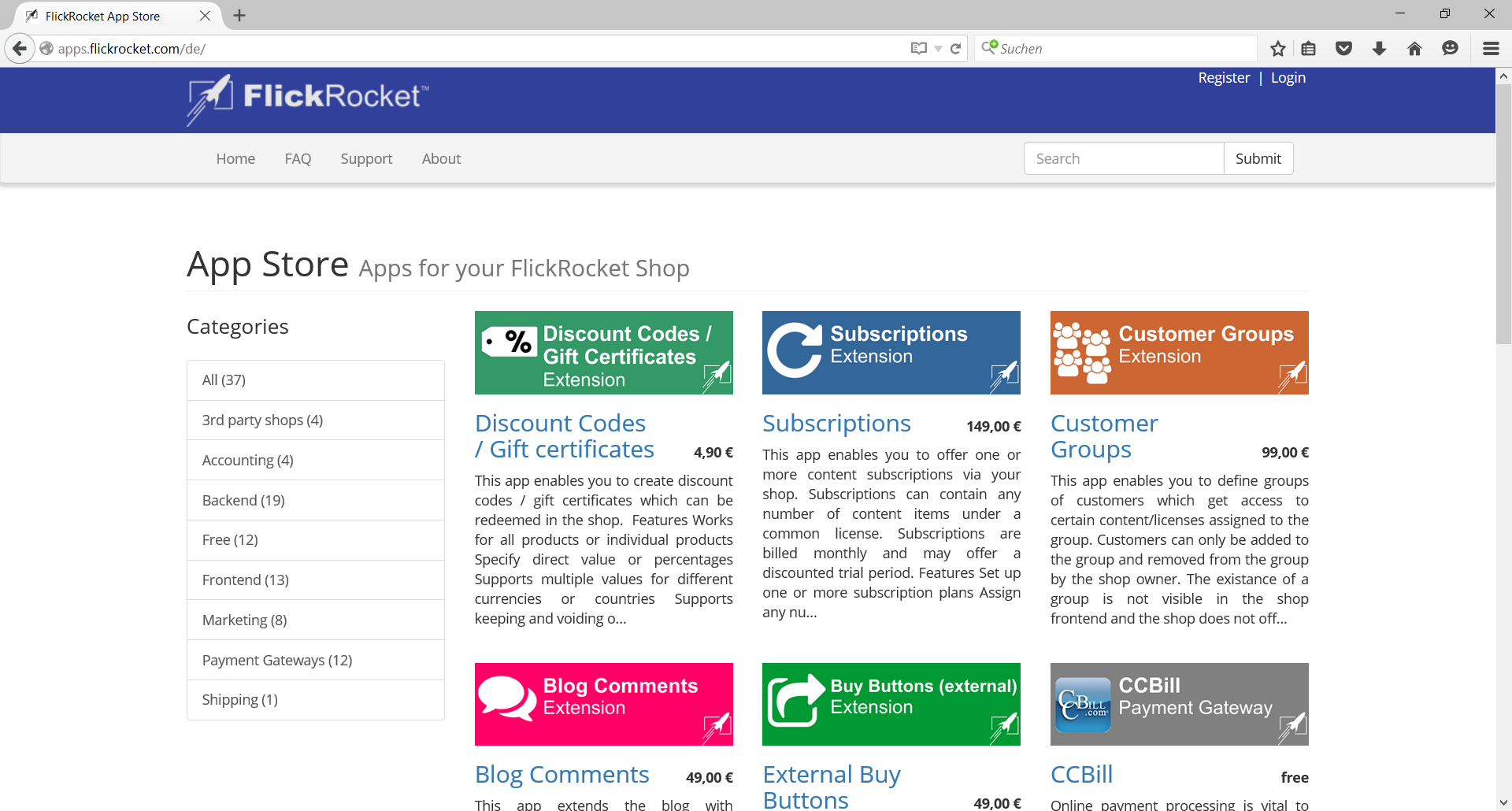The image size is (1512, 811).
Task: Reload the page with refresh icon
Action: coord(956,49)
